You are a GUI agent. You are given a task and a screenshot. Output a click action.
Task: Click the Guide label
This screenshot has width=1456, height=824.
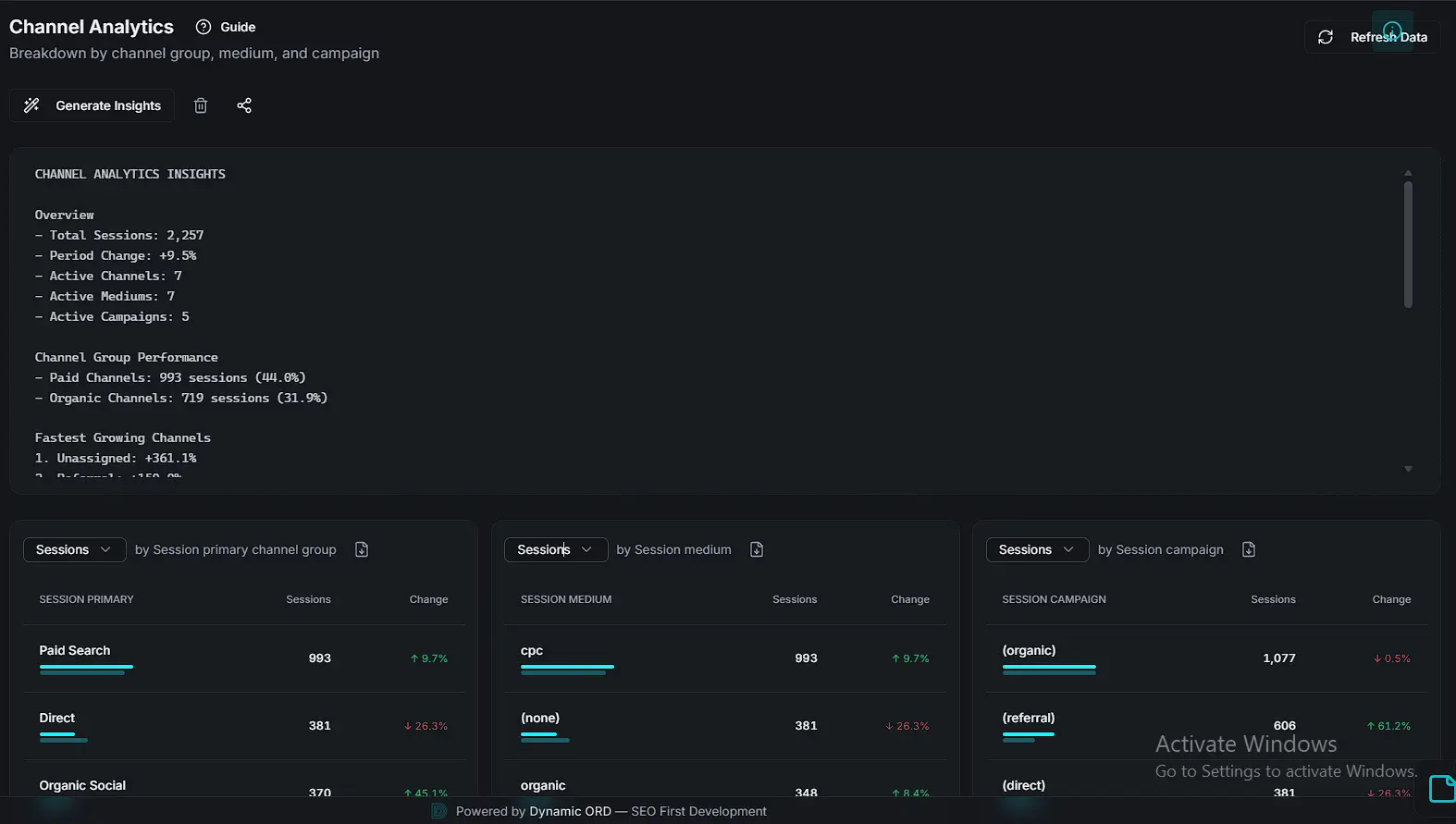238,27
